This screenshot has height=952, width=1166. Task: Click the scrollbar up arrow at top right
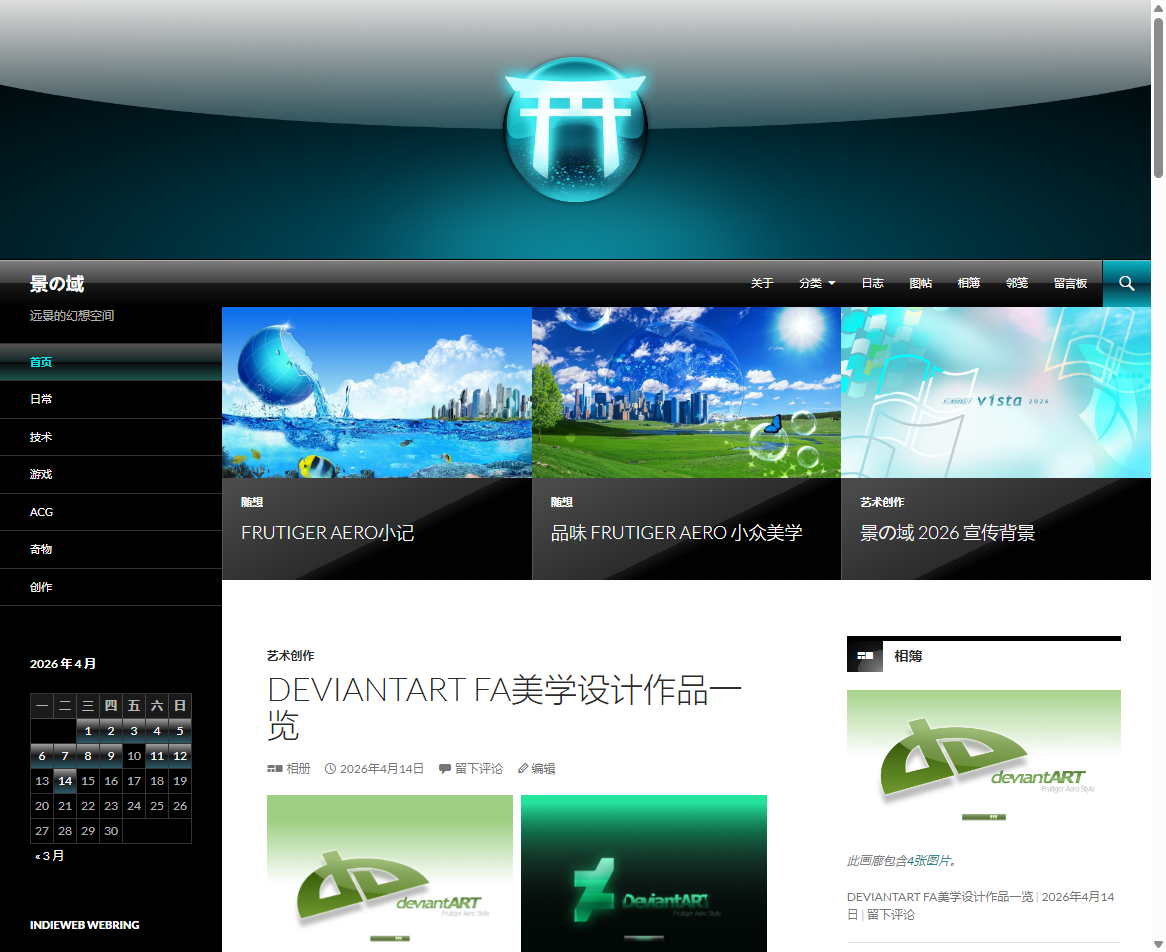[1158, 8]
